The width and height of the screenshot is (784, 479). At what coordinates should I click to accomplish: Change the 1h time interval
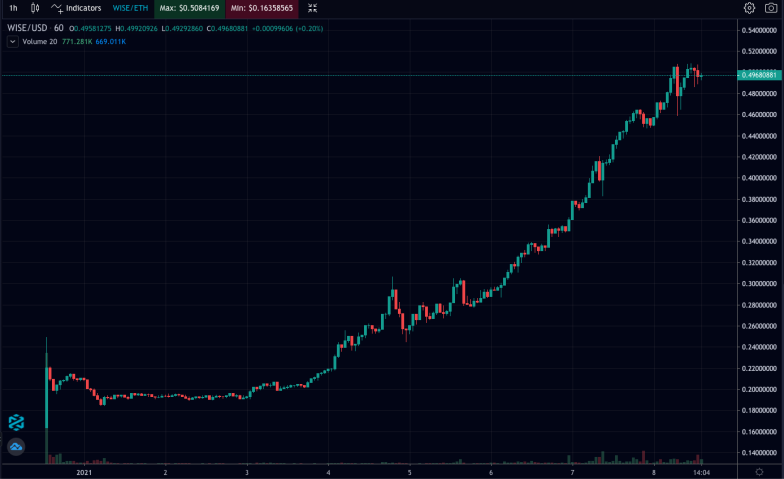[14, 8]
